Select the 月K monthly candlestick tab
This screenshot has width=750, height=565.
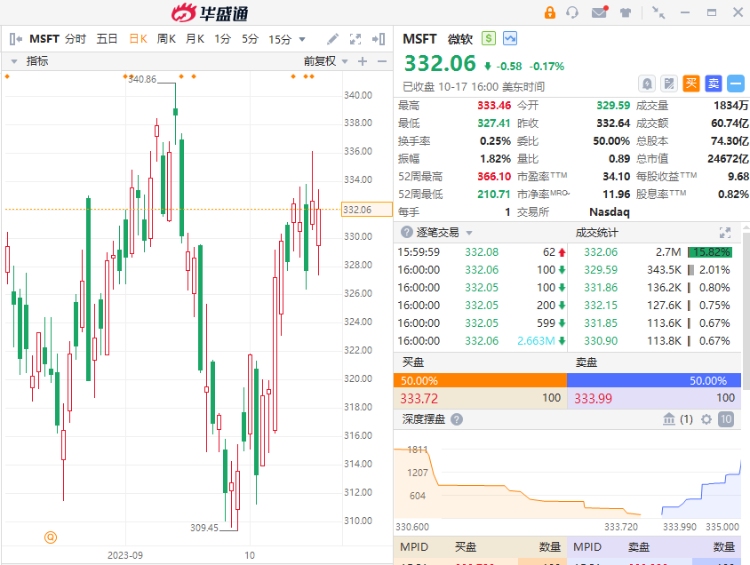tap(195, 39)
